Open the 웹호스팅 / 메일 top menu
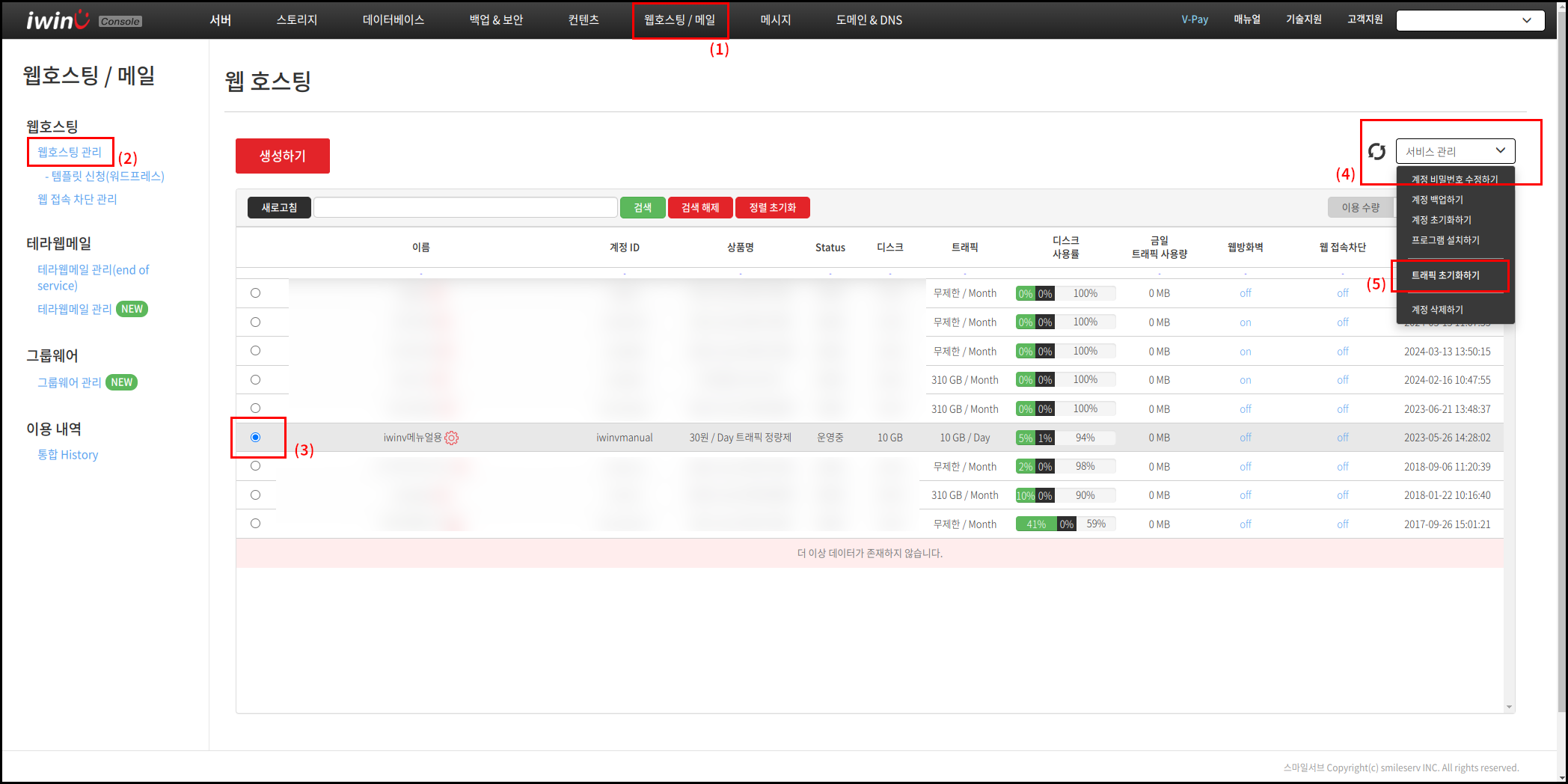The height and width of the screenshot is (784, 1568). pos(680,20)
